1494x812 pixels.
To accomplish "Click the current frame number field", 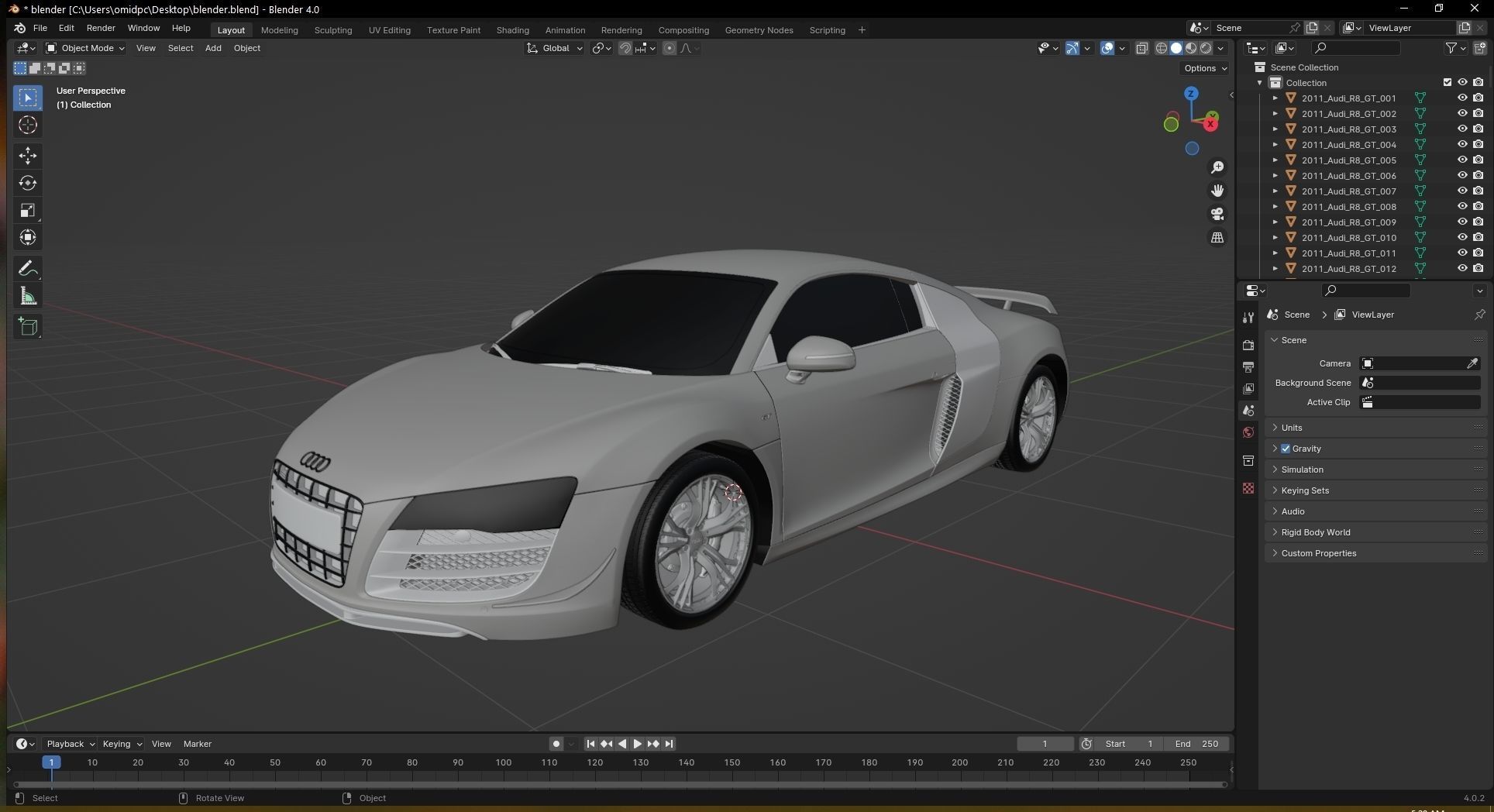I will pyautogui.click(x=1045, y=744).
